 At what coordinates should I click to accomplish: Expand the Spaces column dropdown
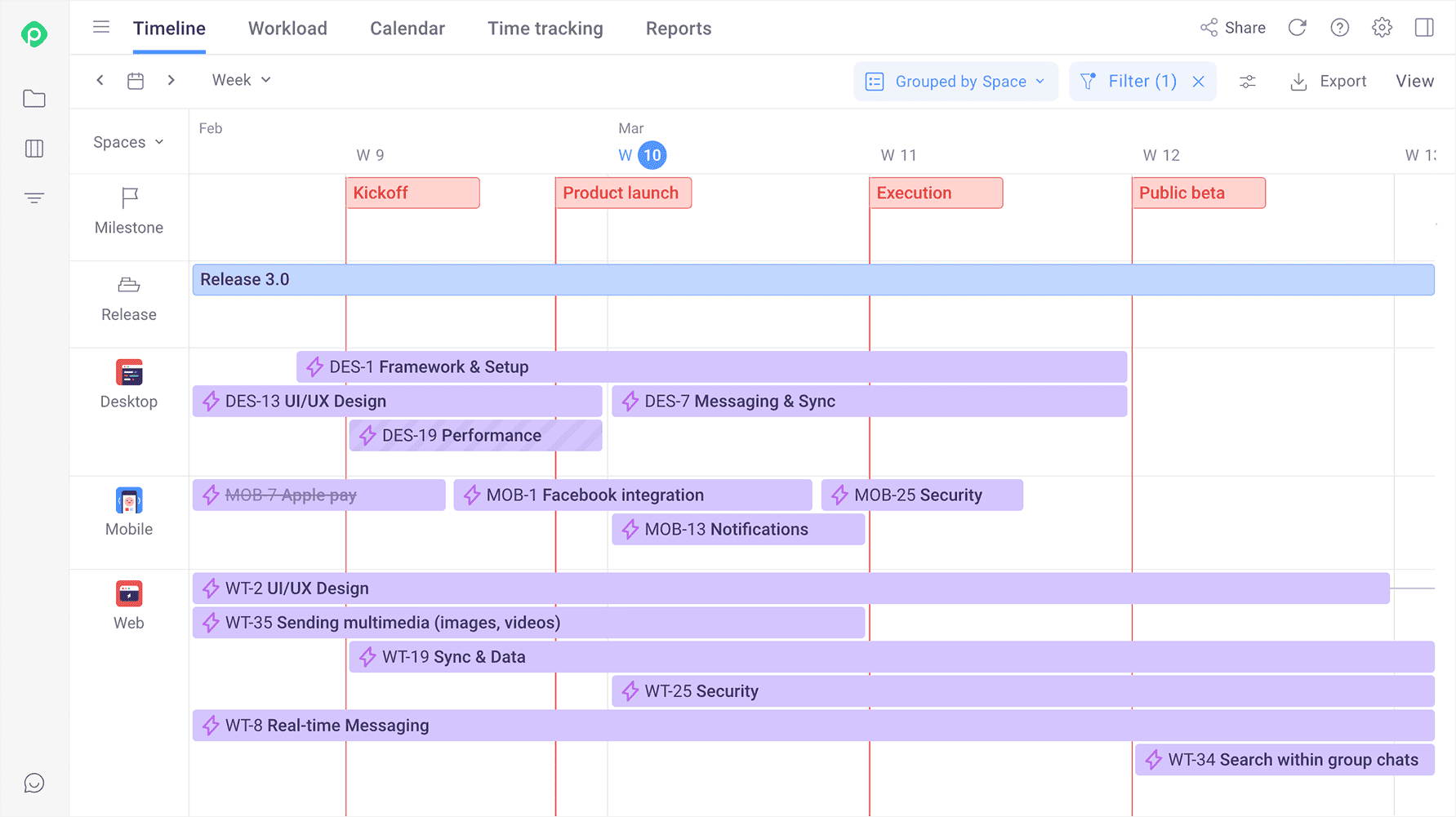(128, 142)
